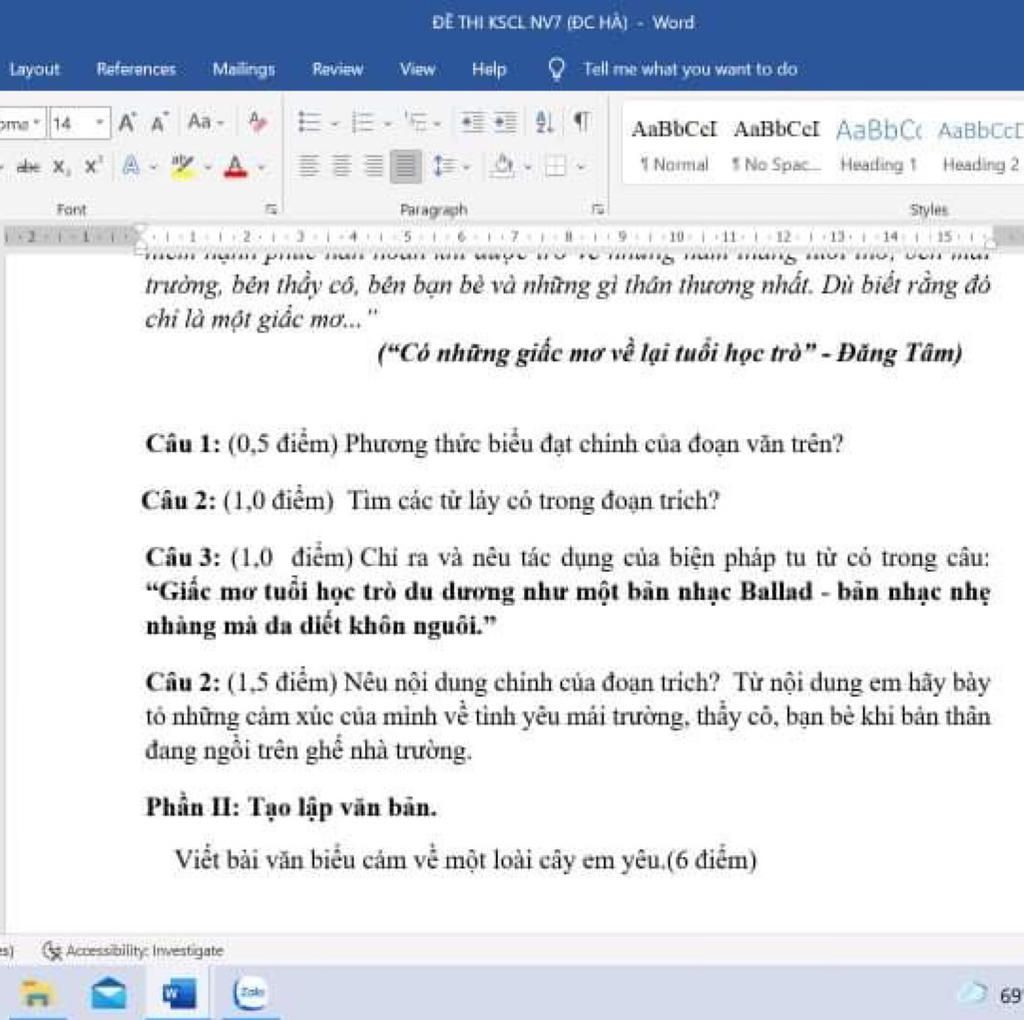The width and height of the screenshot is (1024, 1020).
Task: Open Font dialog launcher
Action: (x=271, y=209)
